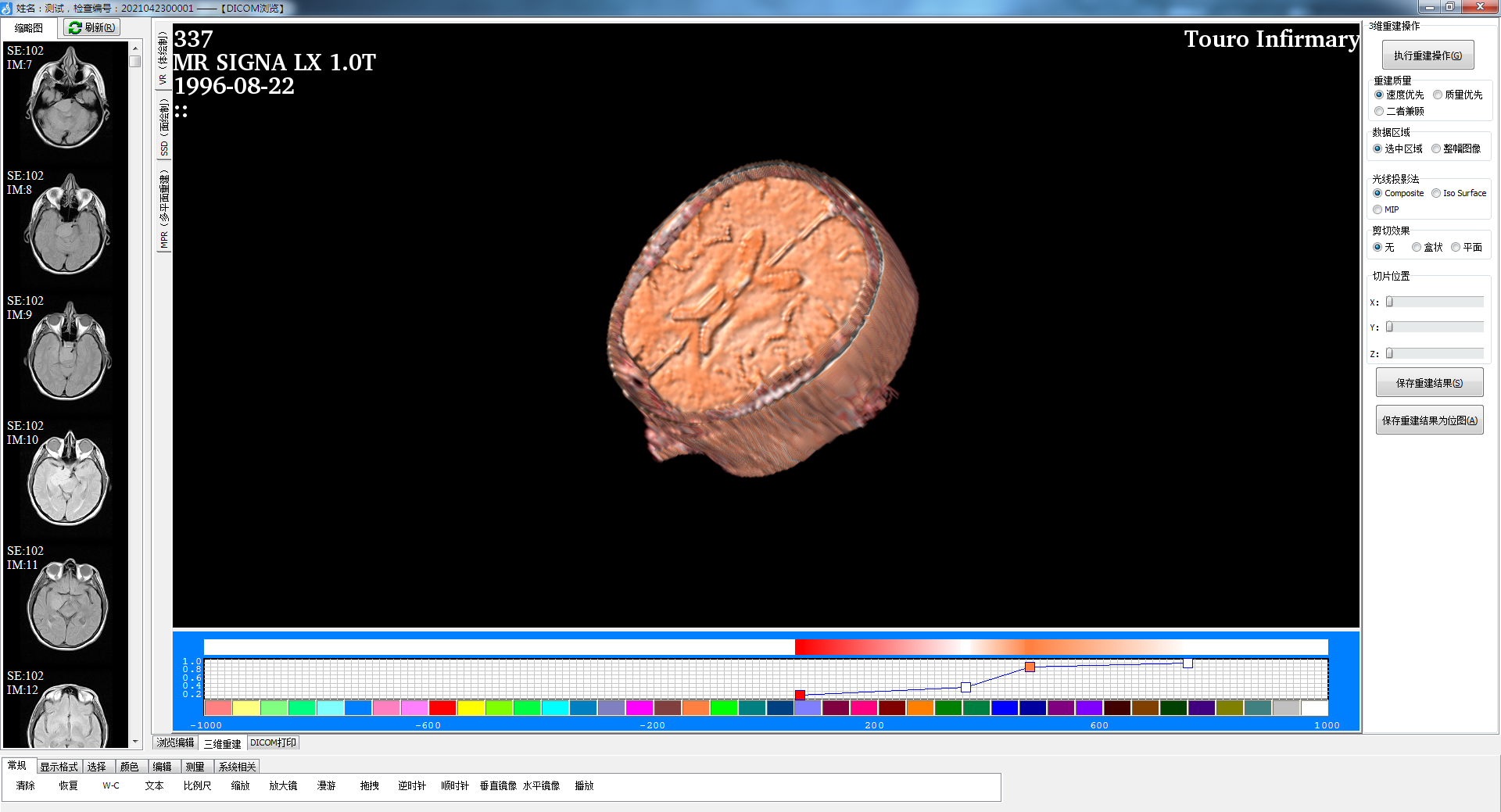The width and height of the screenshot is (1501, 812).
Task: Rotate image clockwise with 顺时针
Action: (455, 785)
